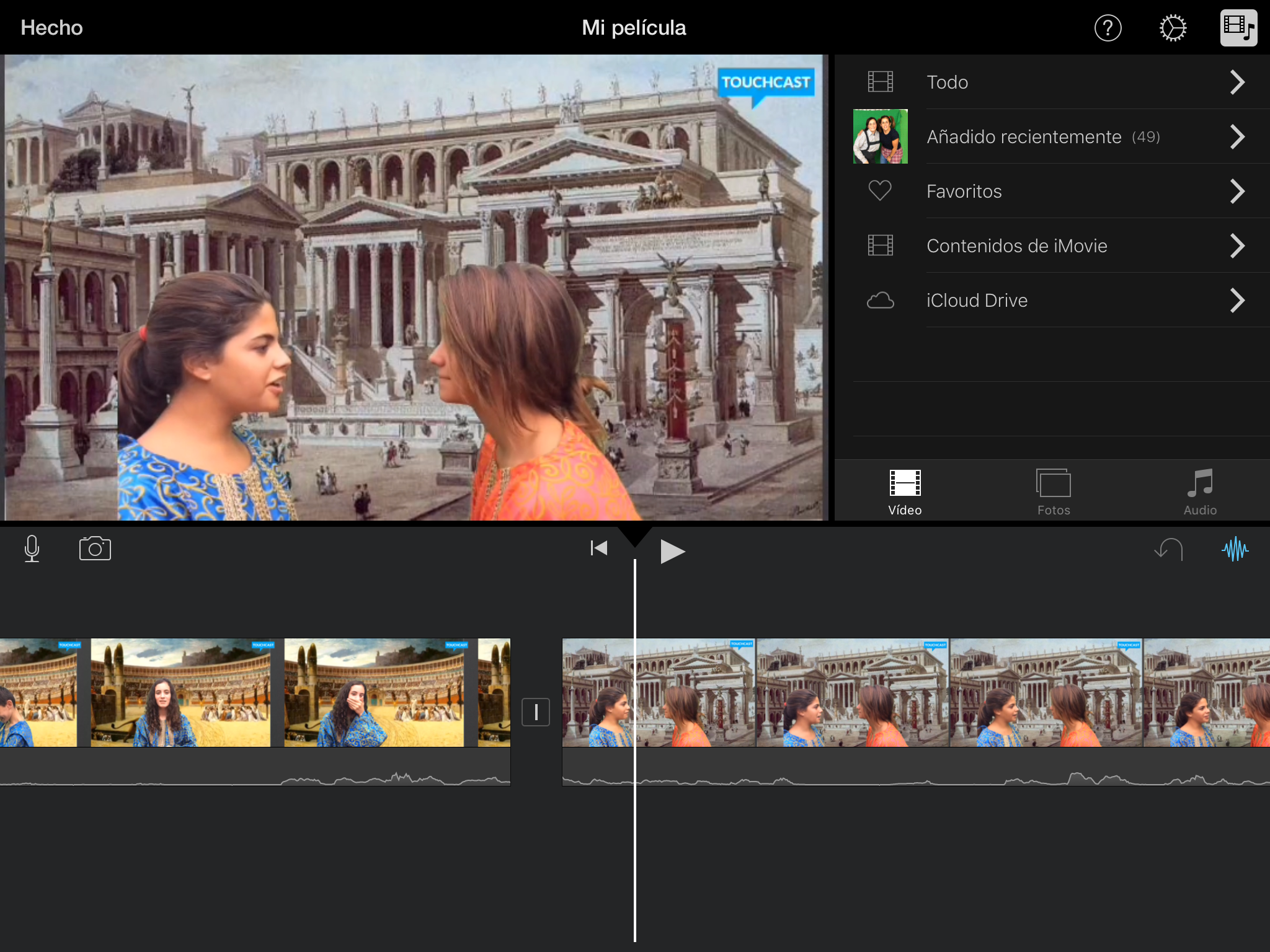This screenshot has width=1270, height=952.
Task: Expand Añadido recientemente chevron
Action: coord(1237,137)
